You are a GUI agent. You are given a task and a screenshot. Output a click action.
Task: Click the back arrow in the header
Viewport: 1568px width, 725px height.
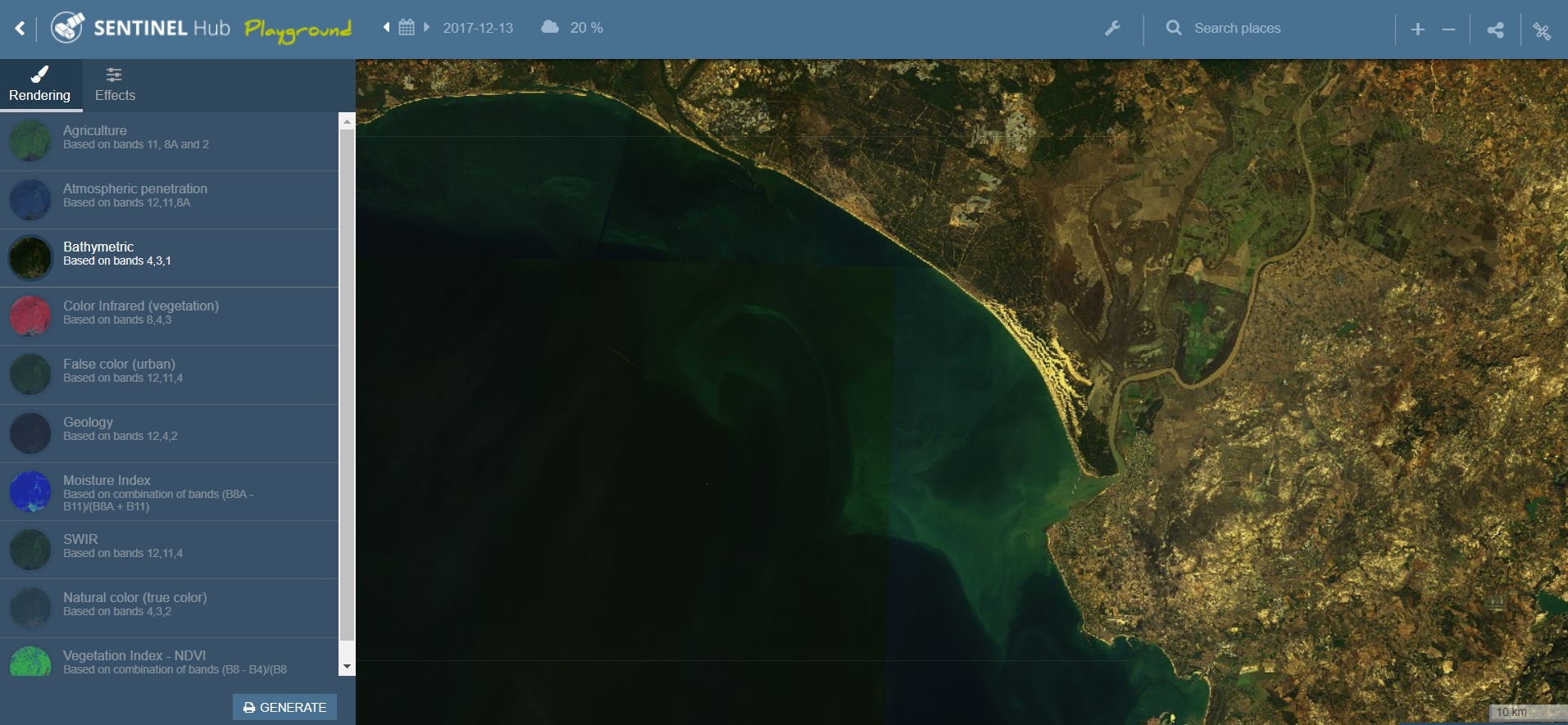point(20,29)
